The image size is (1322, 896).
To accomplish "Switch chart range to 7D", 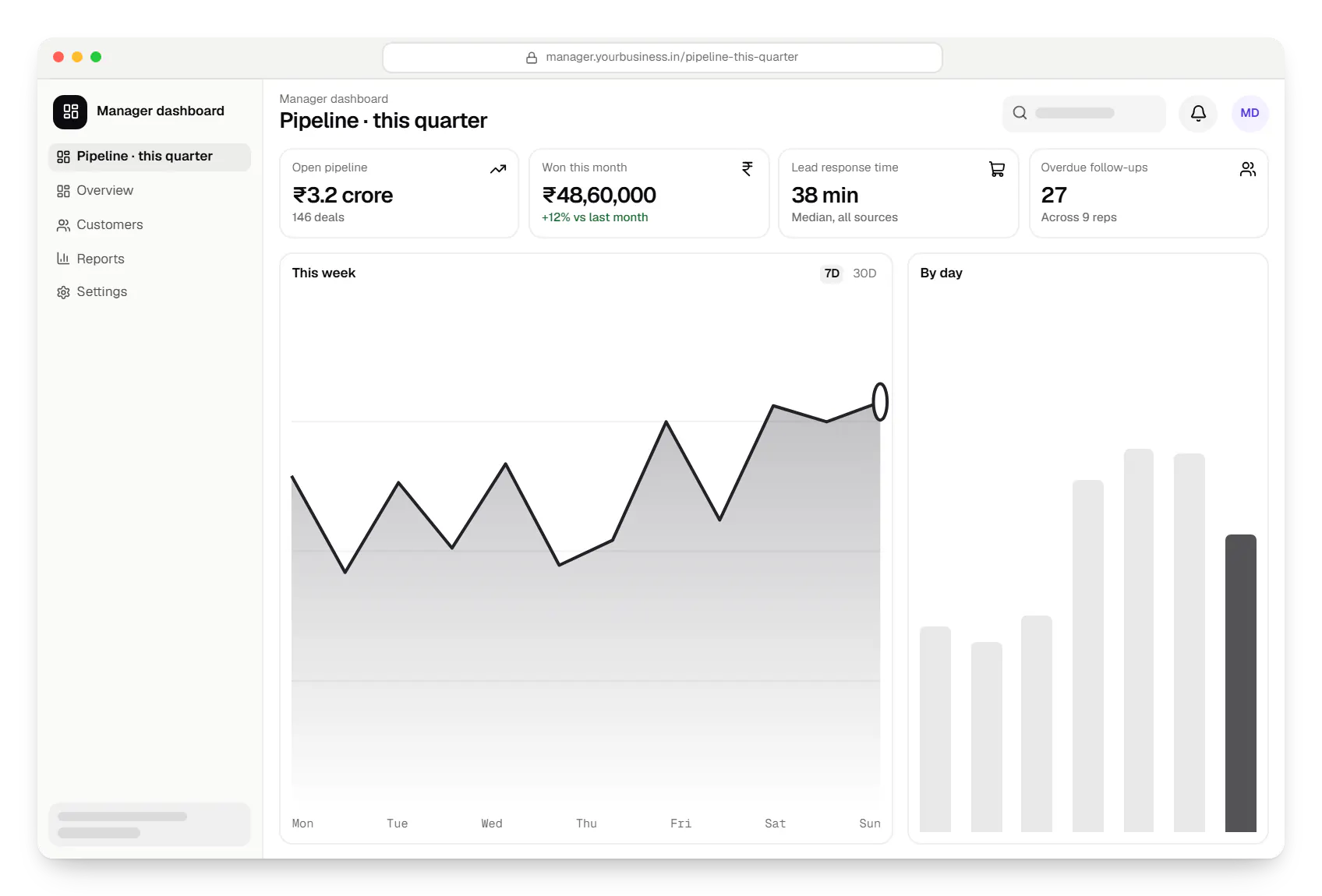I will 832,273.
